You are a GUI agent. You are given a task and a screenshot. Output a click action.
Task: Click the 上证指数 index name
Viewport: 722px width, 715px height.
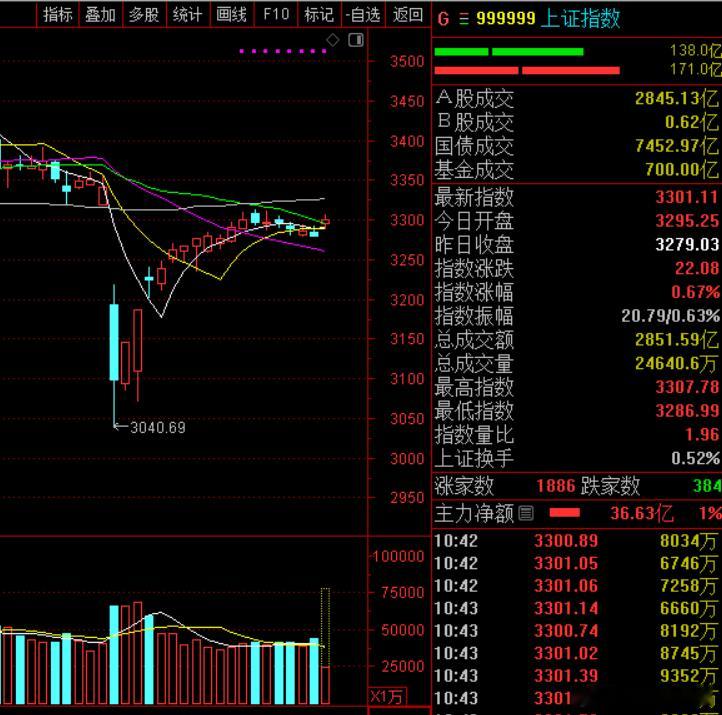coord(580,19)
